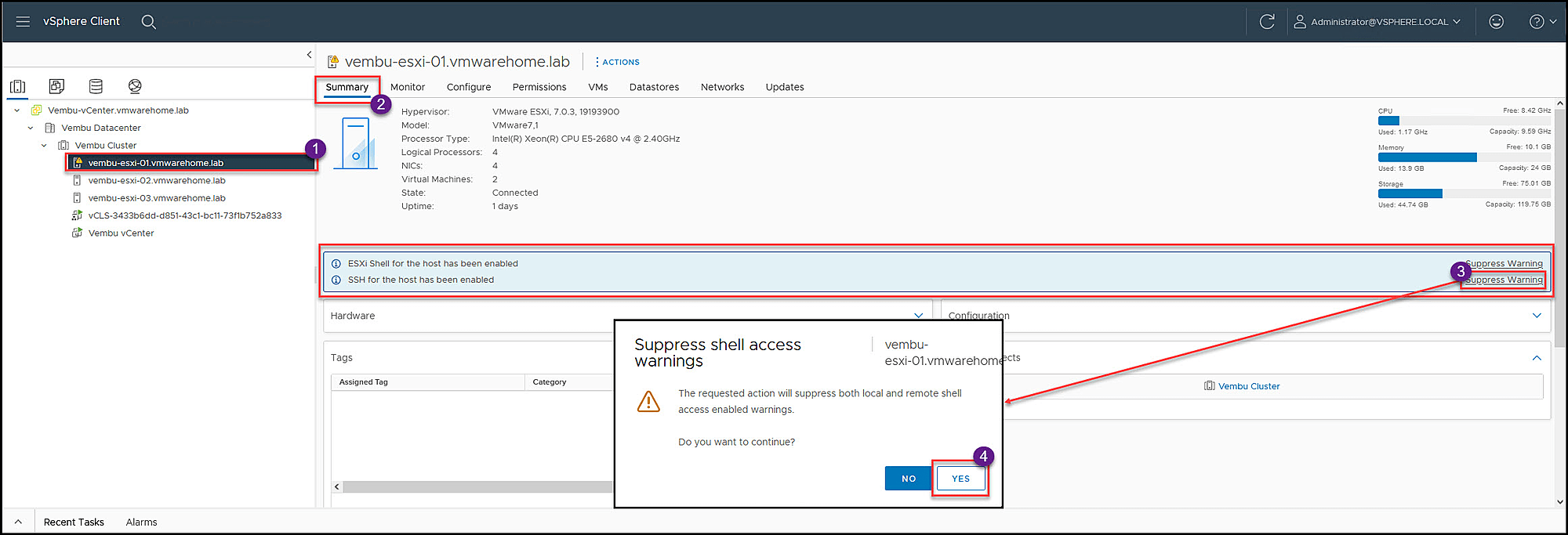Open the Recent Tasks tab
1568x535 pixels.
tap(74, 522)
